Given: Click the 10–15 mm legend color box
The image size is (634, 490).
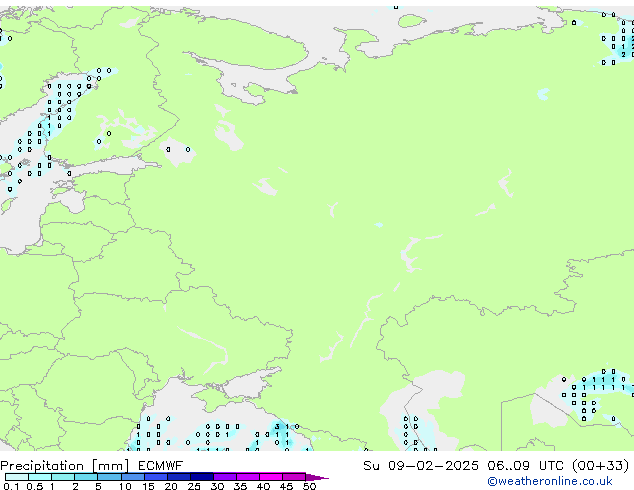Looking at the screenshot, I should tap(132, 477).
